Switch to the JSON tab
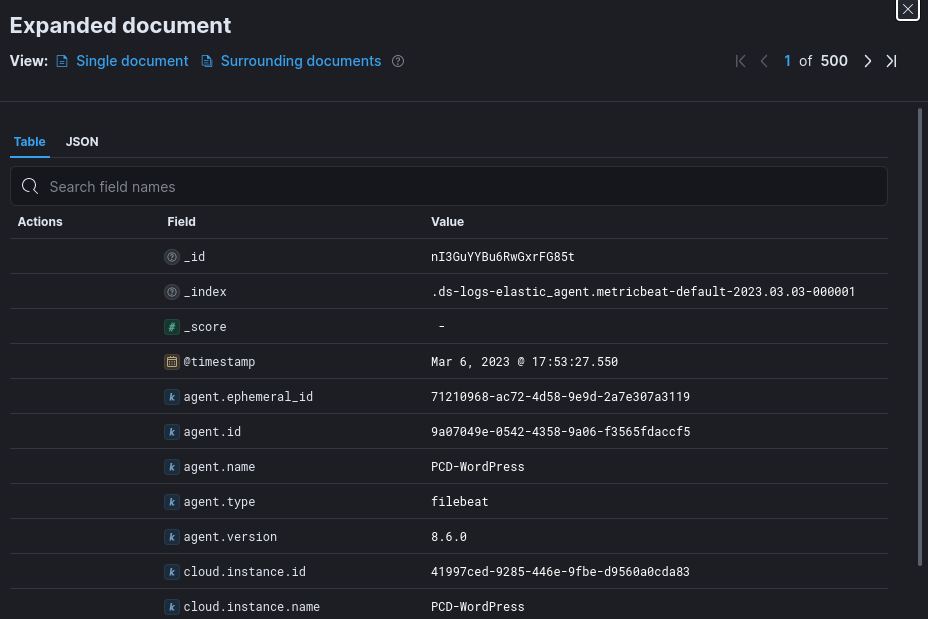 82,142
